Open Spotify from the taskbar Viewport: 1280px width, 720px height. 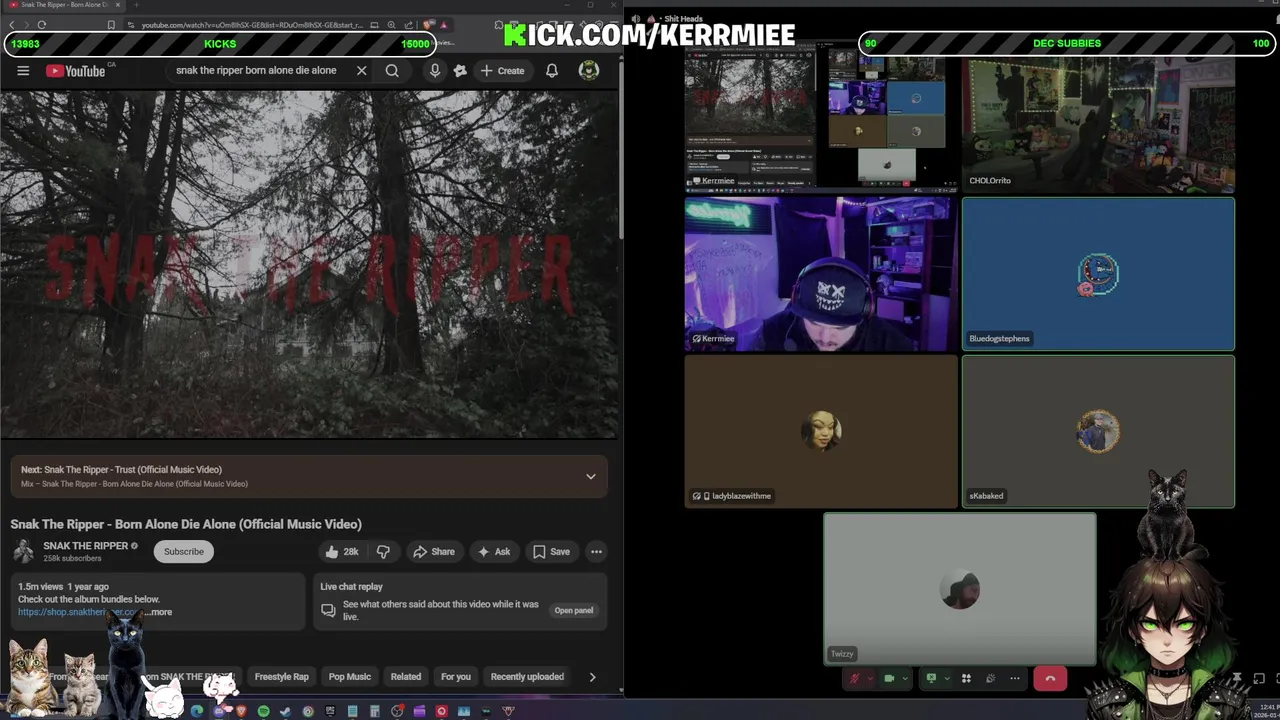click(x=263, y=711)
